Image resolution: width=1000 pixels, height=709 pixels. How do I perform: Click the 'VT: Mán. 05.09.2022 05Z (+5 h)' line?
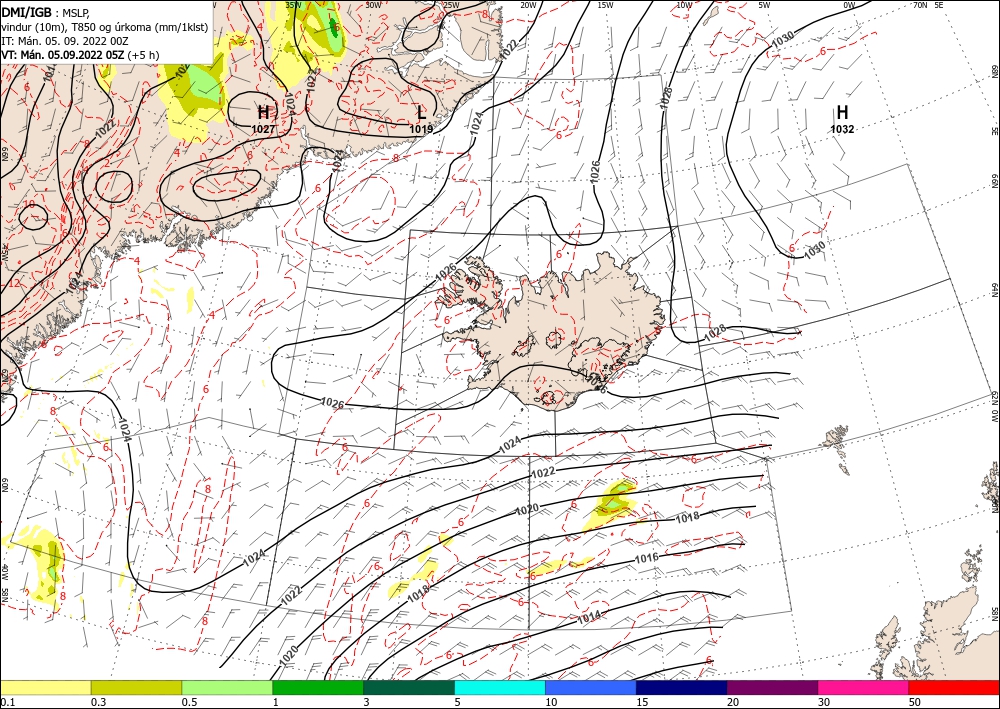click(80, 55)
